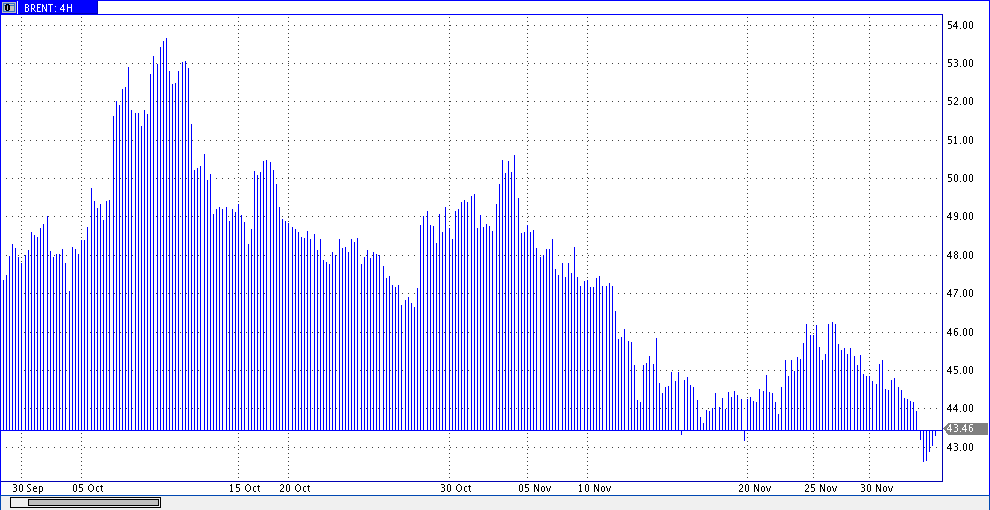Click the 10 Nov date label
The width and height of the screenshot is (990, 510).
(595, 489)
